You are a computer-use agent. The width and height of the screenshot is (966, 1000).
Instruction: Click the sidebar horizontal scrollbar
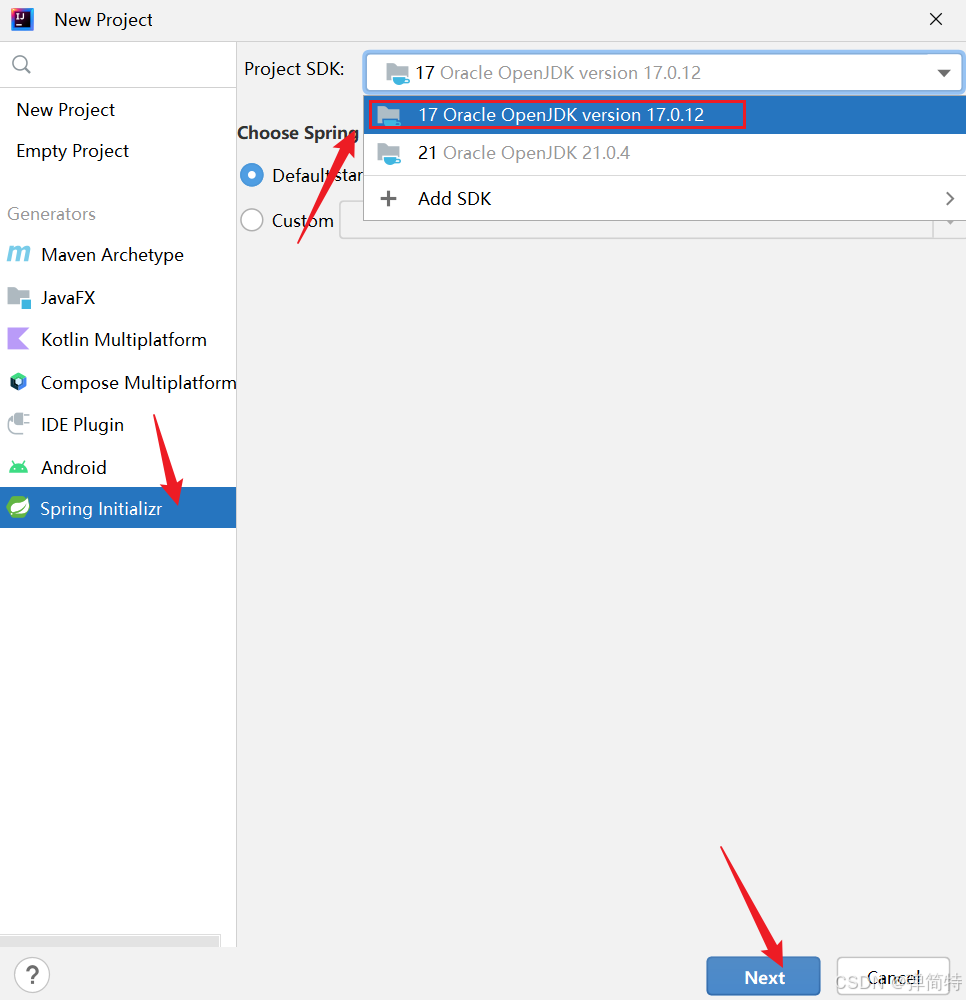click(x=110, y=941)
